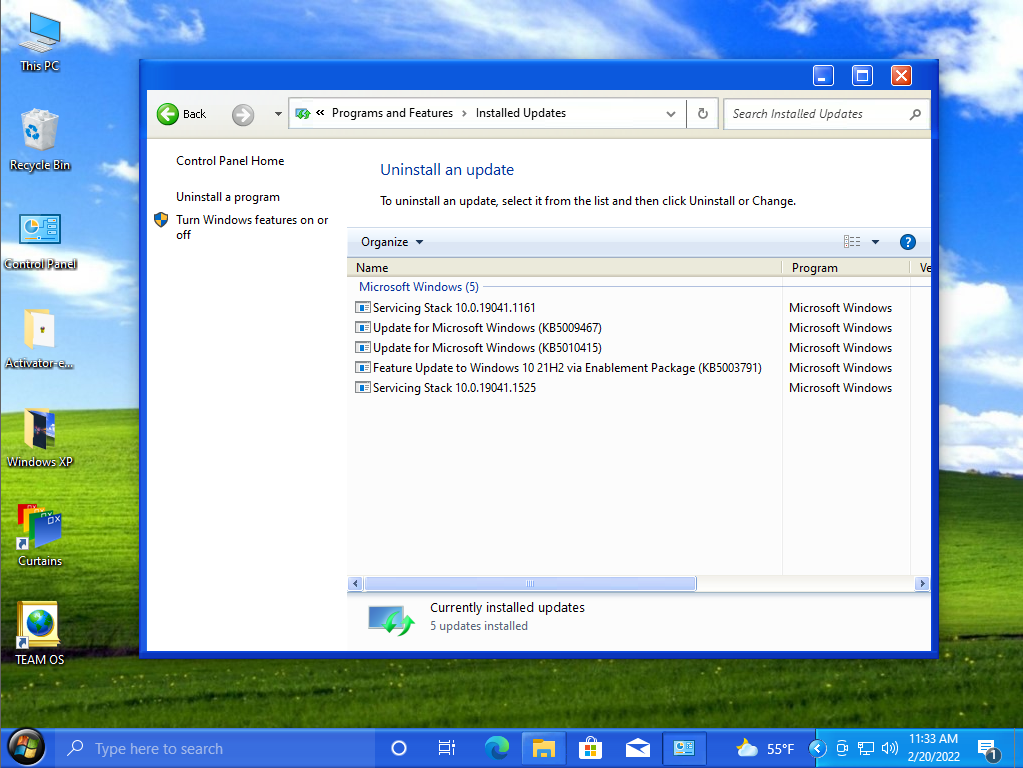The width and height of the screenshot is (1023, 768).
Task: Open Task View on taskbar
Action: 447,748
